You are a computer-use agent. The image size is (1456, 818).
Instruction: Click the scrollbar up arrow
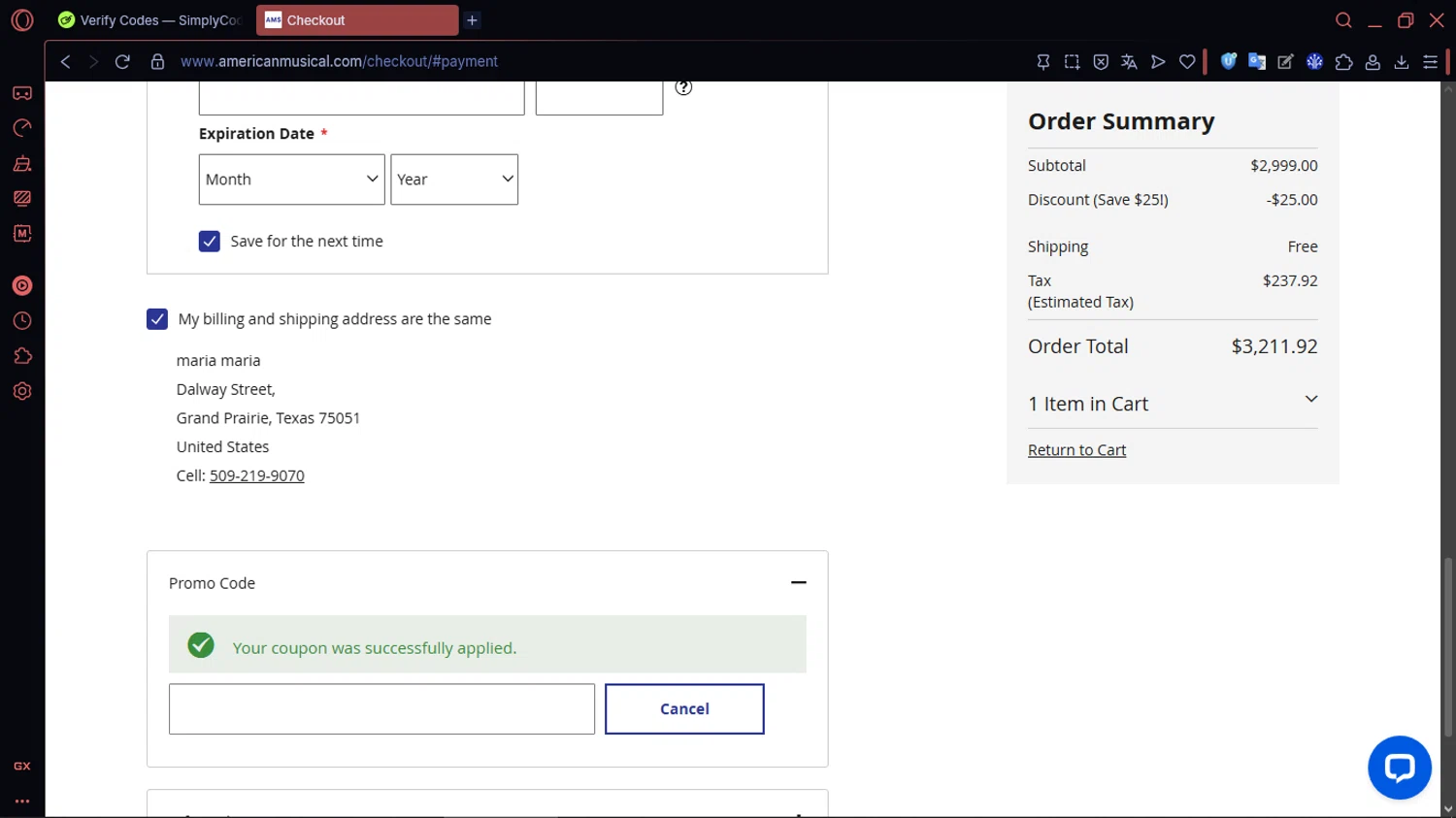(1448, 88)
